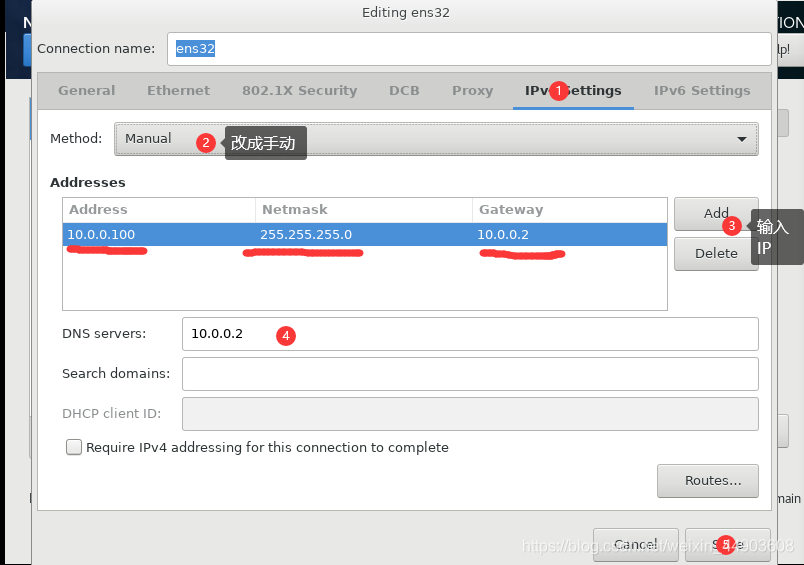The height and width of the screenshot is (565, 804).
Task: Open the Ethernet tab
Action: pos(178,91)
